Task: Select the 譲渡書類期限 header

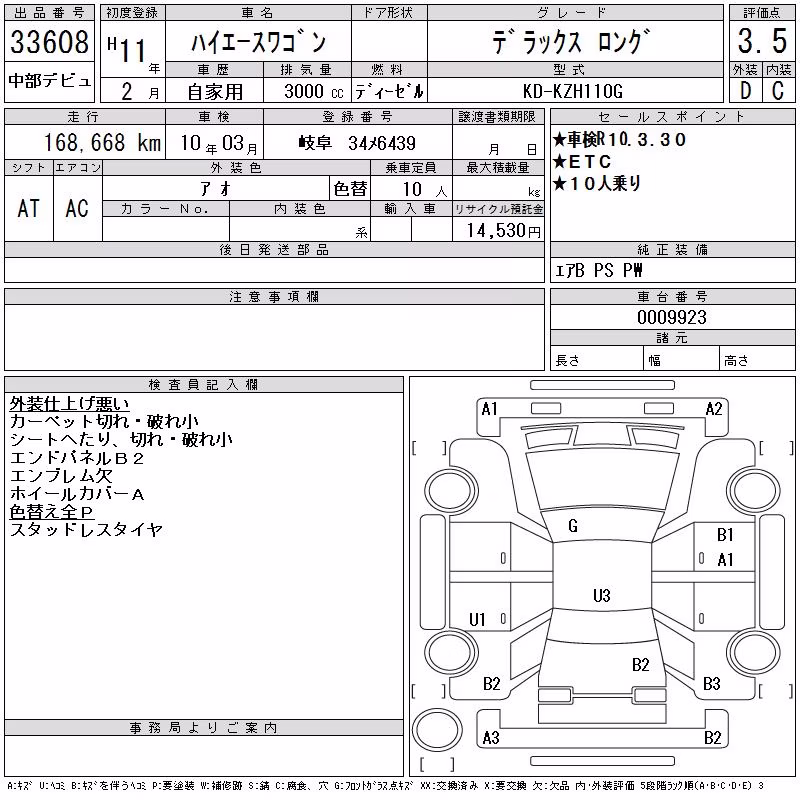Action: [497, 117]
